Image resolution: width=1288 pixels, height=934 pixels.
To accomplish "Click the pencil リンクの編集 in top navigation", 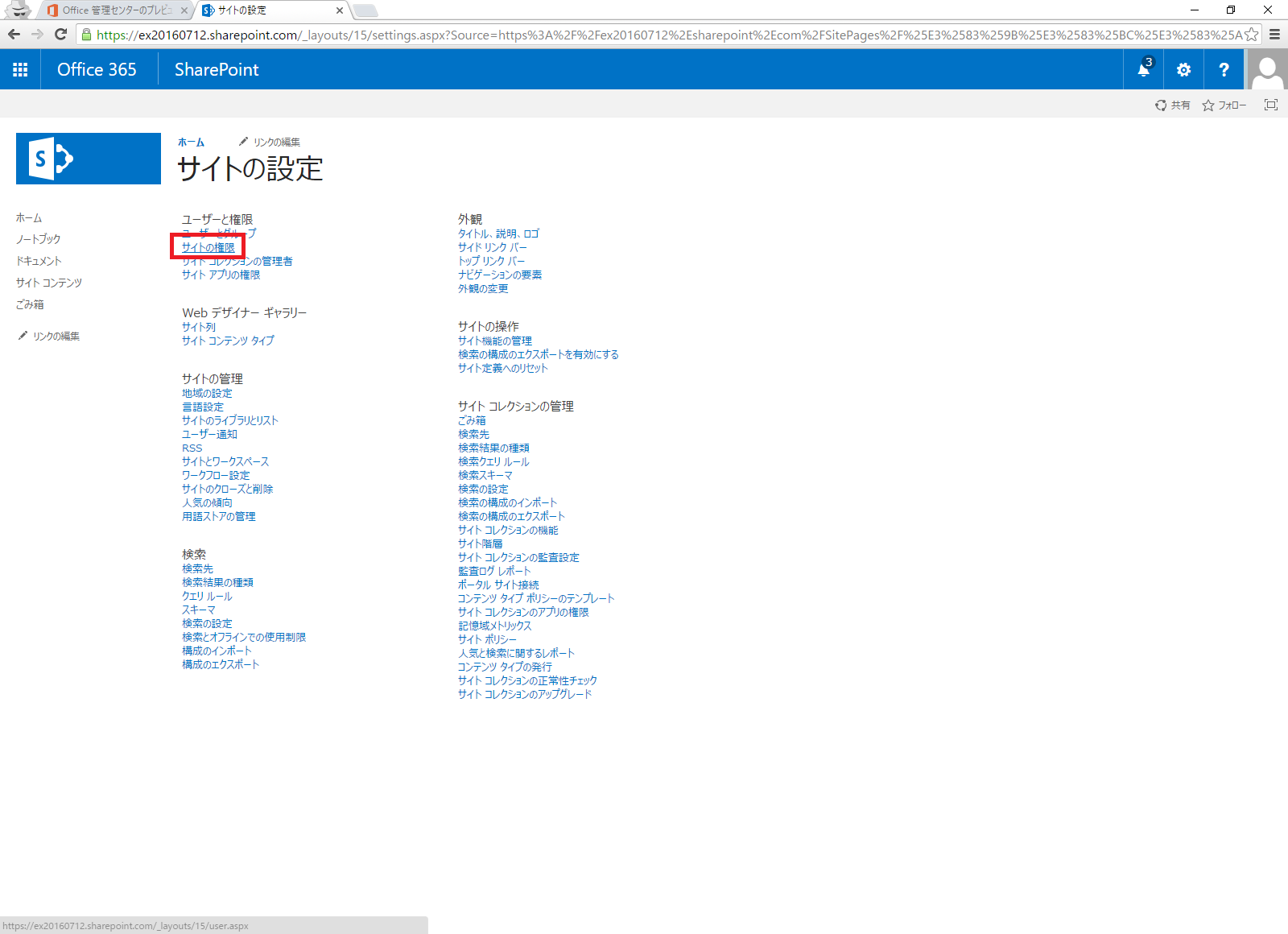I will (269, 142).
